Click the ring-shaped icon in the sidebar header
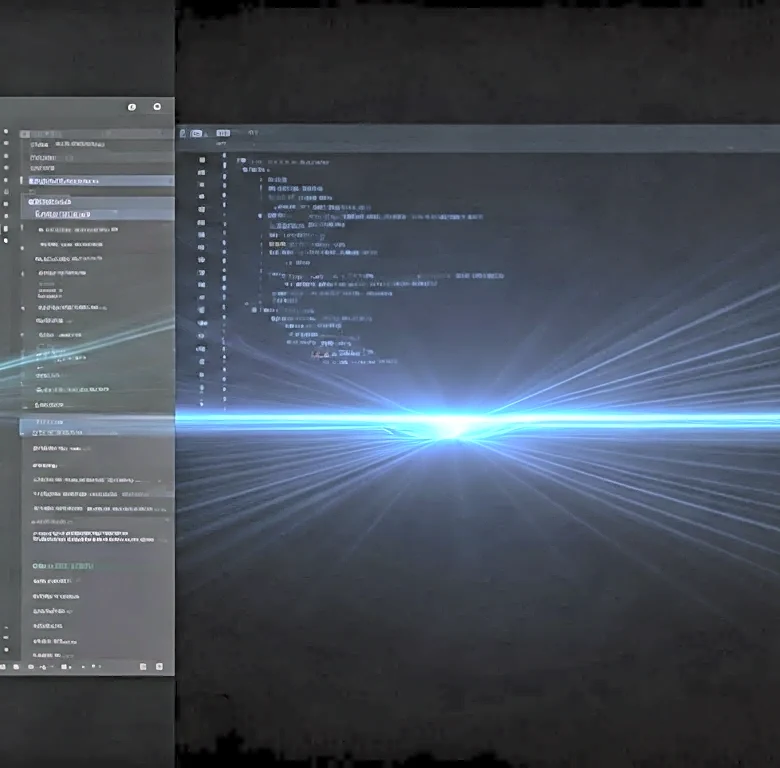Viewport: 780px width, 768px height. click(x=157, y=106)
